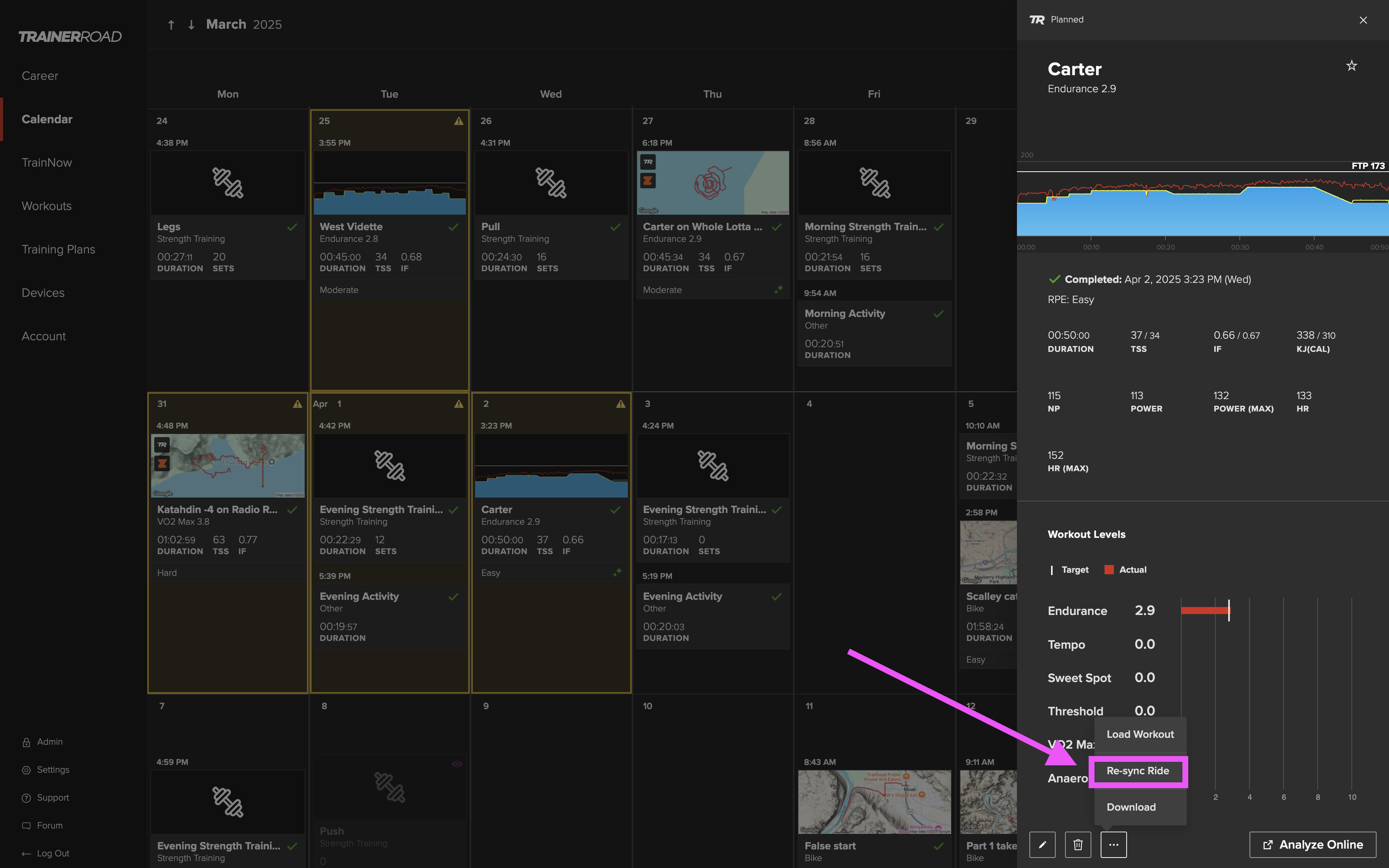Open Morning Strength Train... card on March 28
Viewport: 1389px width, 868px height.
[x=874, y=215]
